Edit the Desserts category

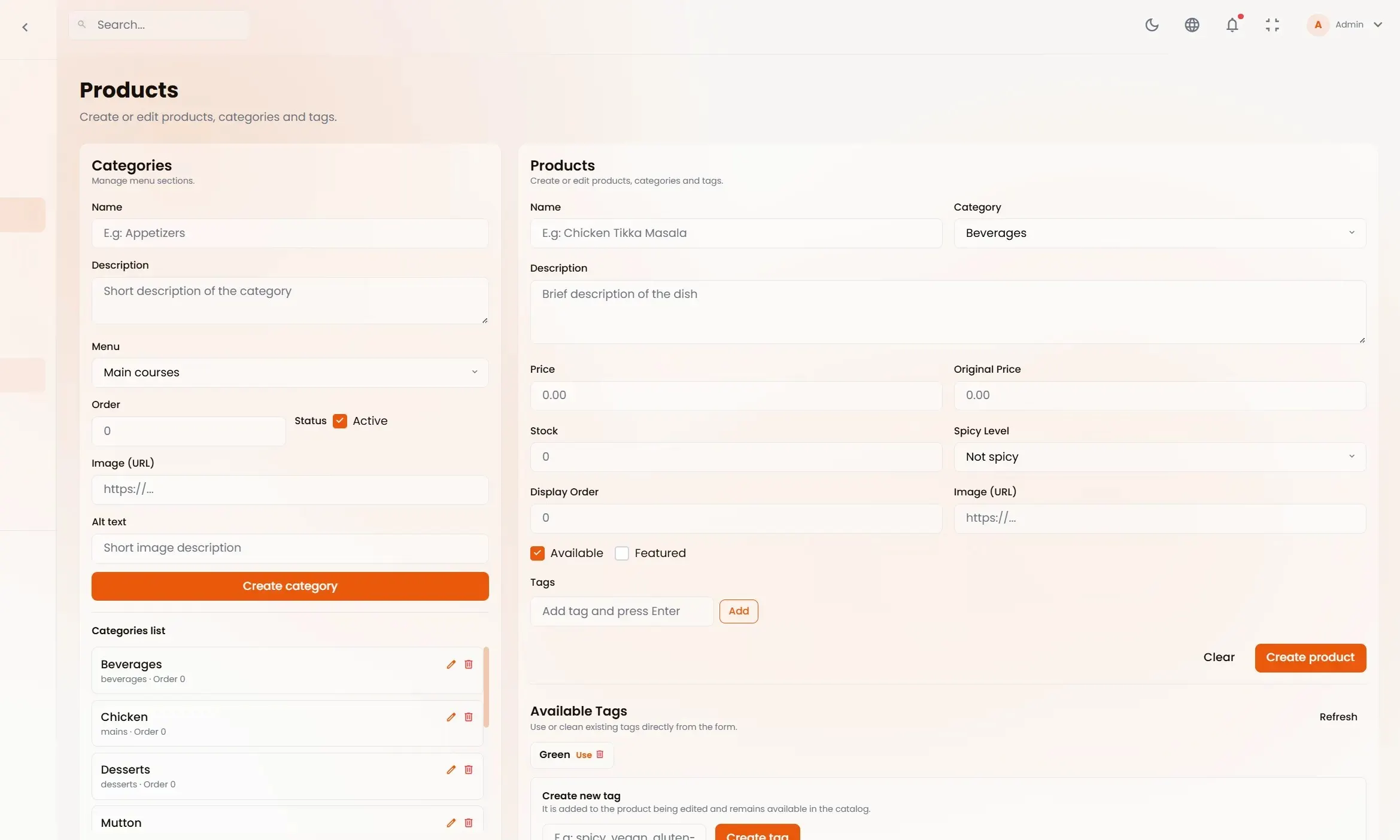451,769
